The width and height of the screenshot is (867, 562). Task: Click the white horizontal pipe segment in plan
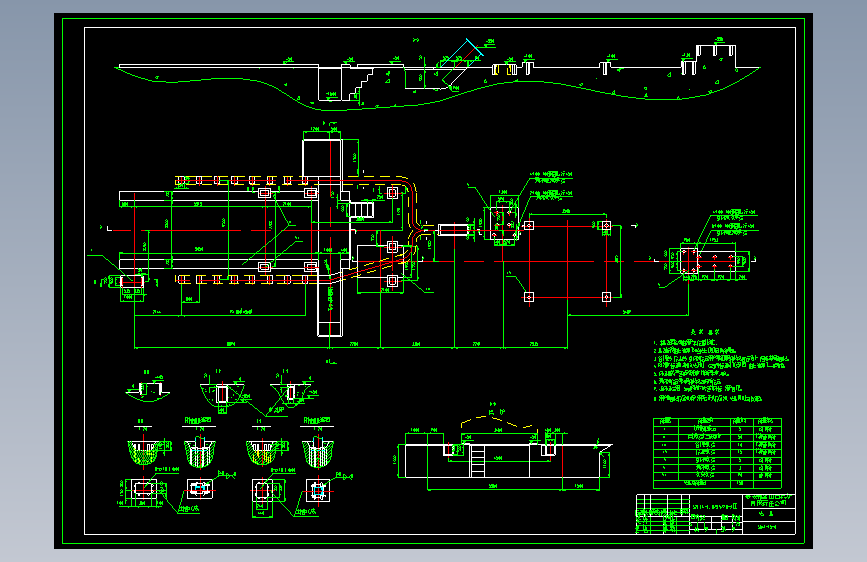pos(453,230)
